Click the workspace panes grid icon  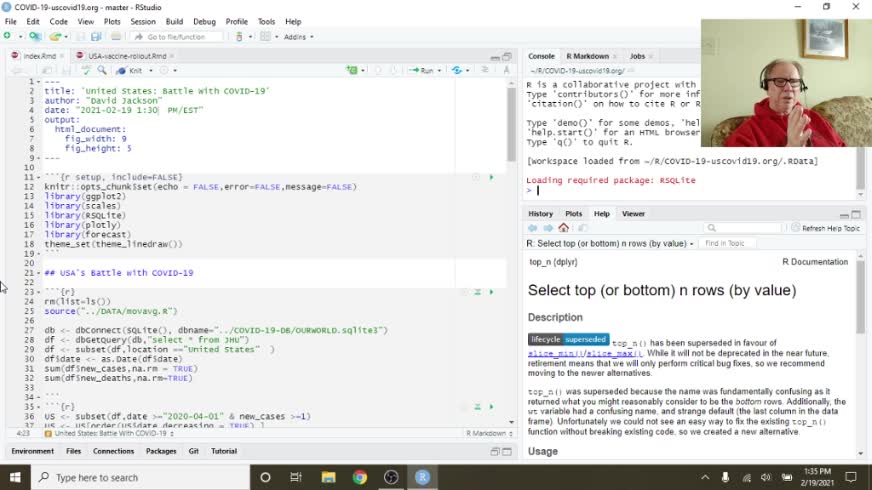click(265, 37)
